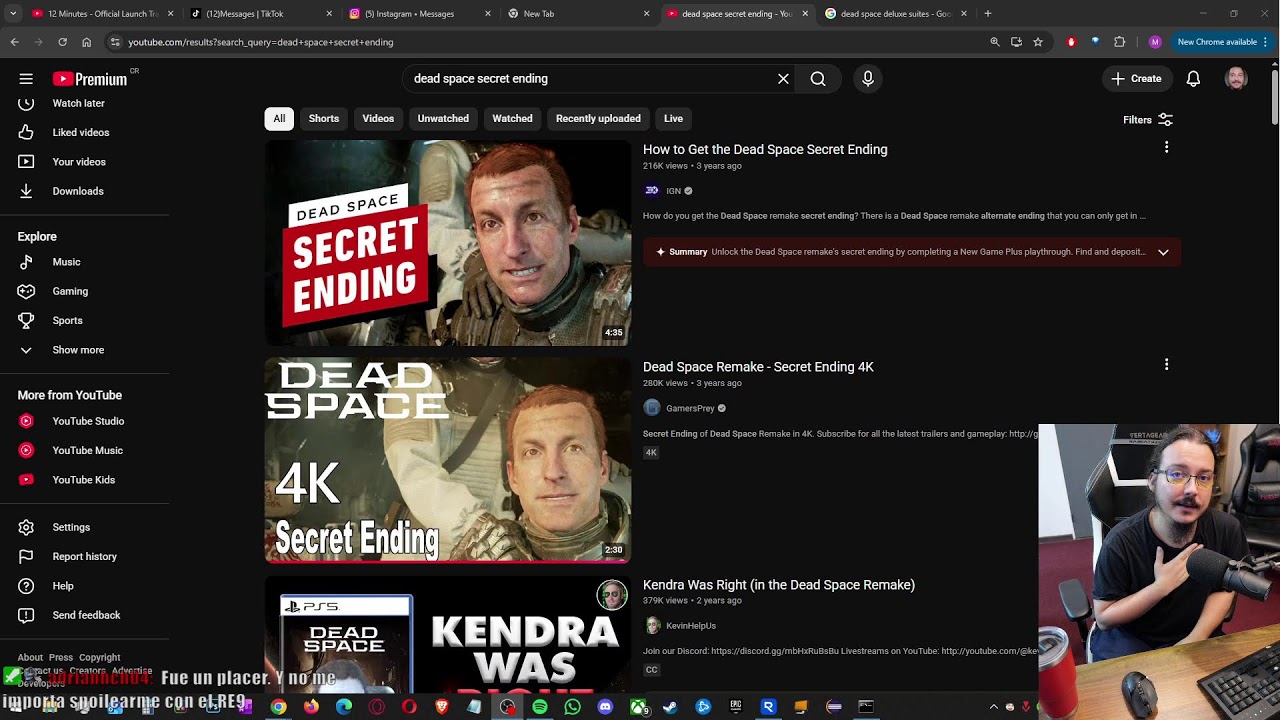Screen dimensions: 1280x720
Task: Open the Chrome home page button
Action: point(86,42)
